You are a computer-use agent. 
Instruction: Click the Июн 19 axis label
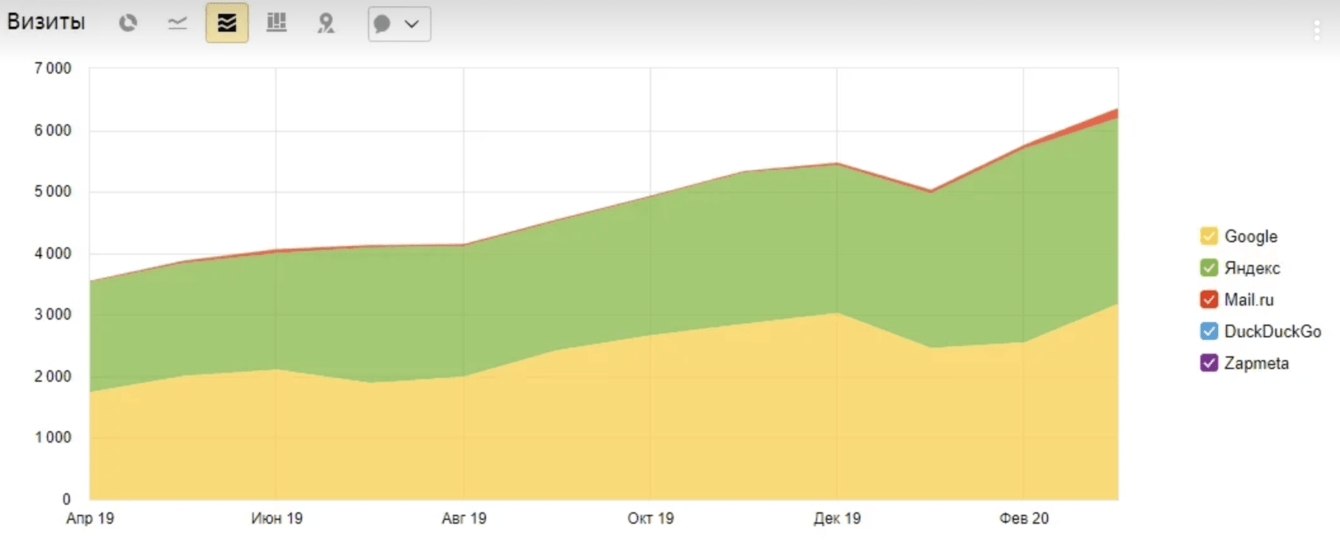(x=277, y=519)
